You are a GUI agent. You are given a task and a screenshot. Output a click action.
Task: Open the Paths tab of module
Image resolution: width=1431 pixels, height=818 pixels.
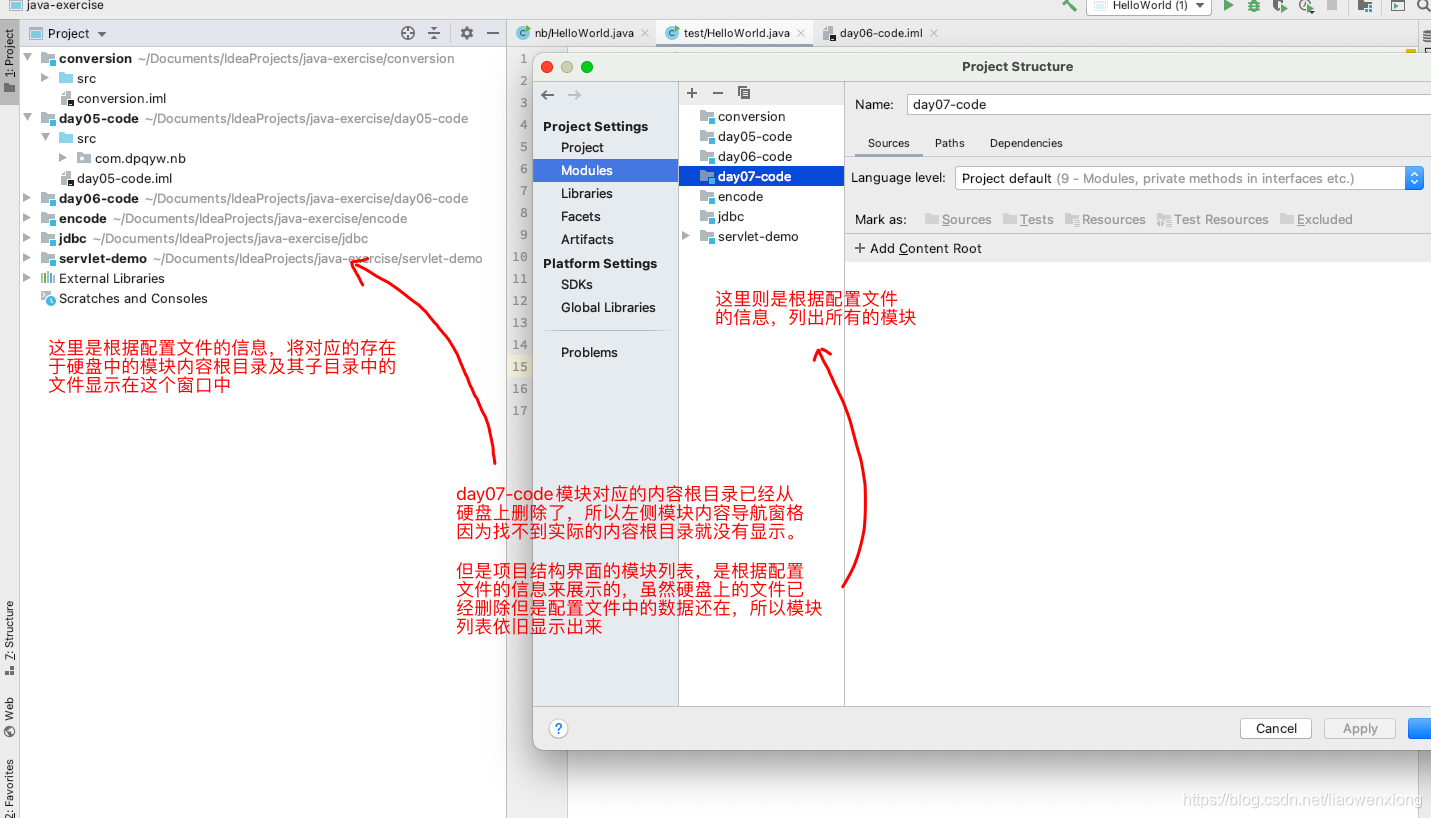pos(949,143)
